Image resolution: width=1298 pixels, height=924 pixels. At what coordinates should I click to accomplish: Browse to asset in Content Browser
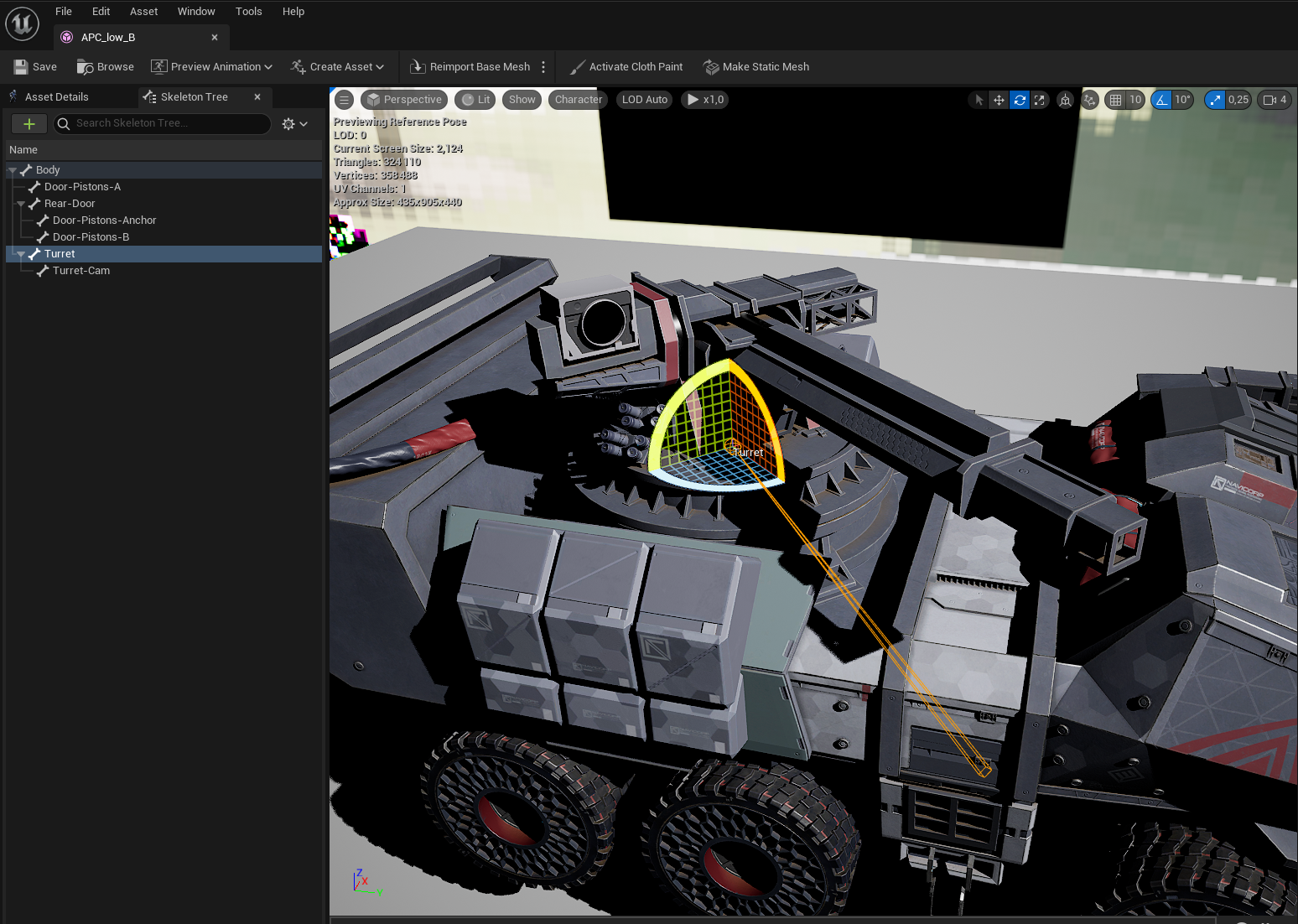106,67
